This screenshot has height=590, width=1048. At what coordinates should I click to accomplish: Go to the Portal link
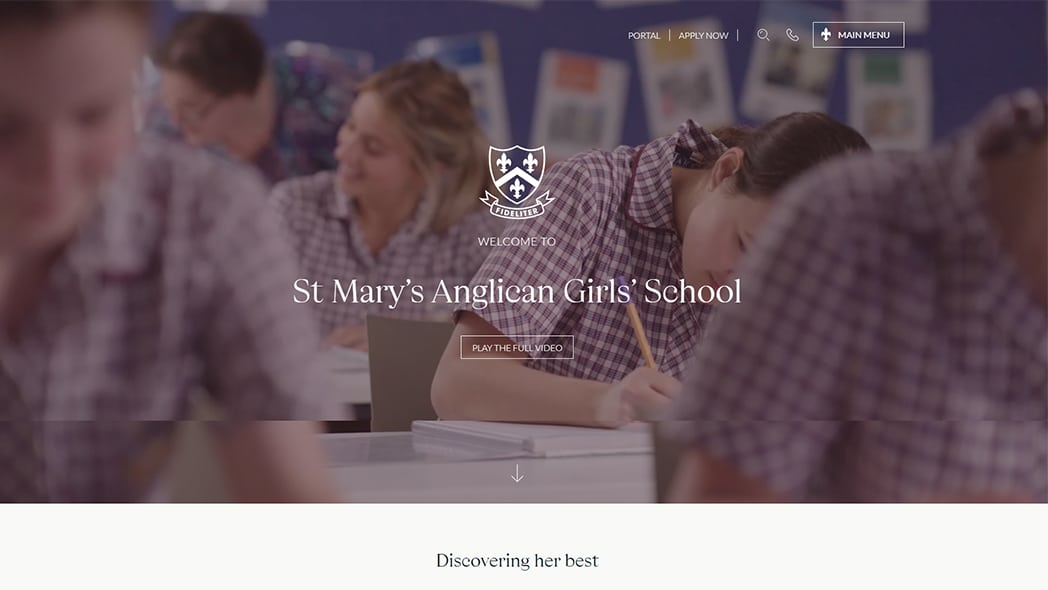pyautogui.click(x=644, y=35)
